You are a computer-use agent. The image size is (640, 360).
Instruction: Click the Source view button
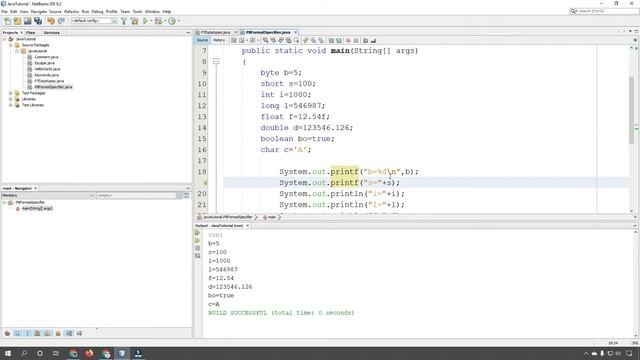pos(202,40)
